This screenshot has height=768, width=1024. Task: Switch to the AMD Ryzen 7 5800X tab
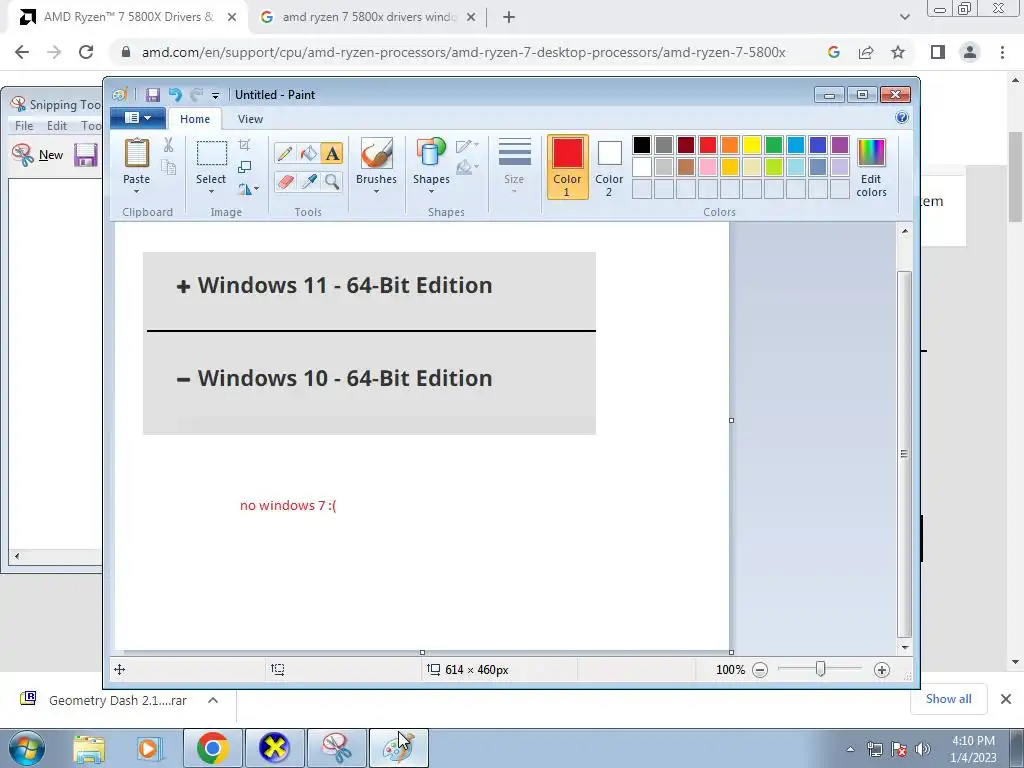pyautogui.click(x=129, y=17)
